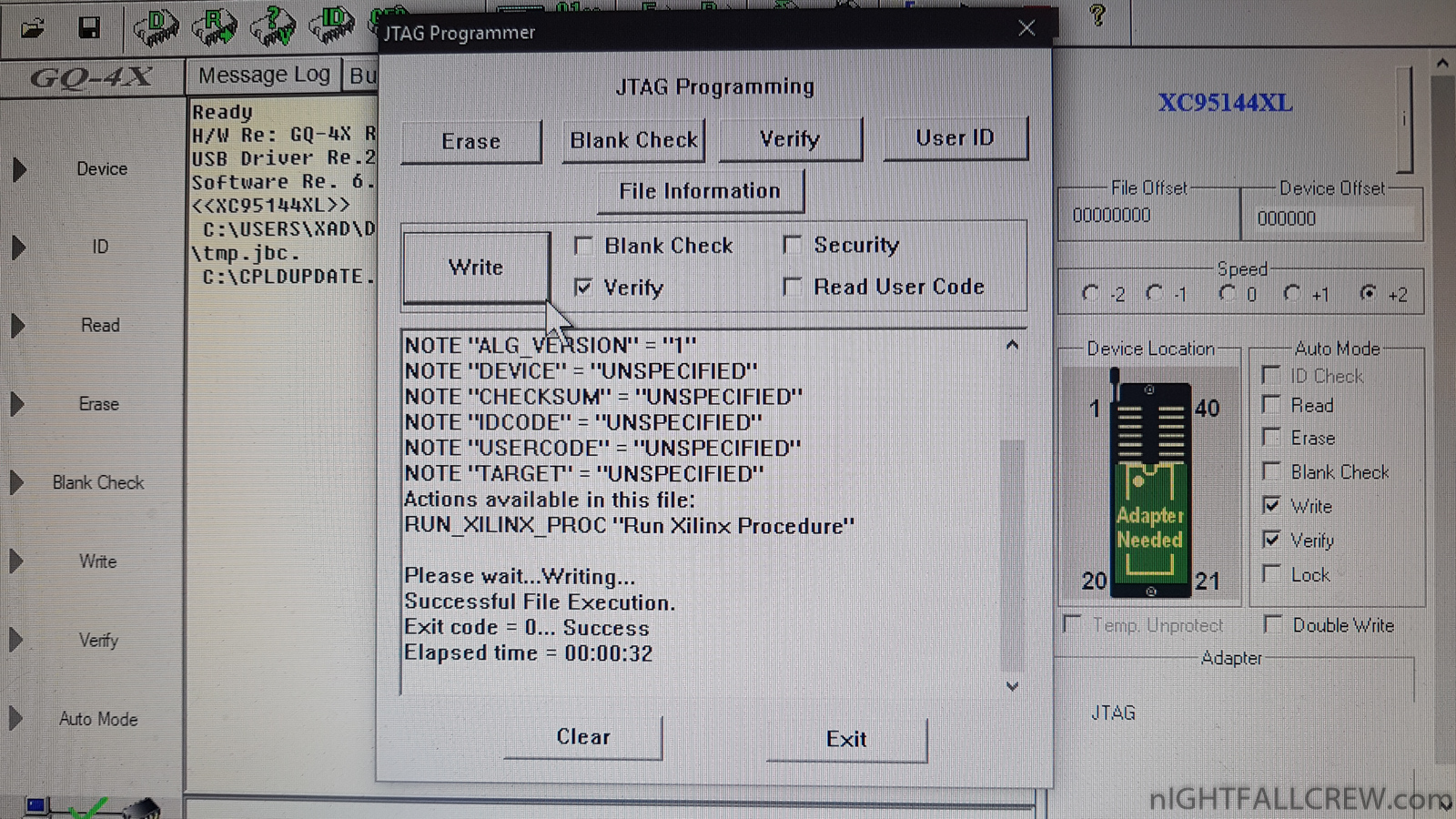Click Exit button in JTAG dialog
1456x819 pixels.
coord(846,739)
